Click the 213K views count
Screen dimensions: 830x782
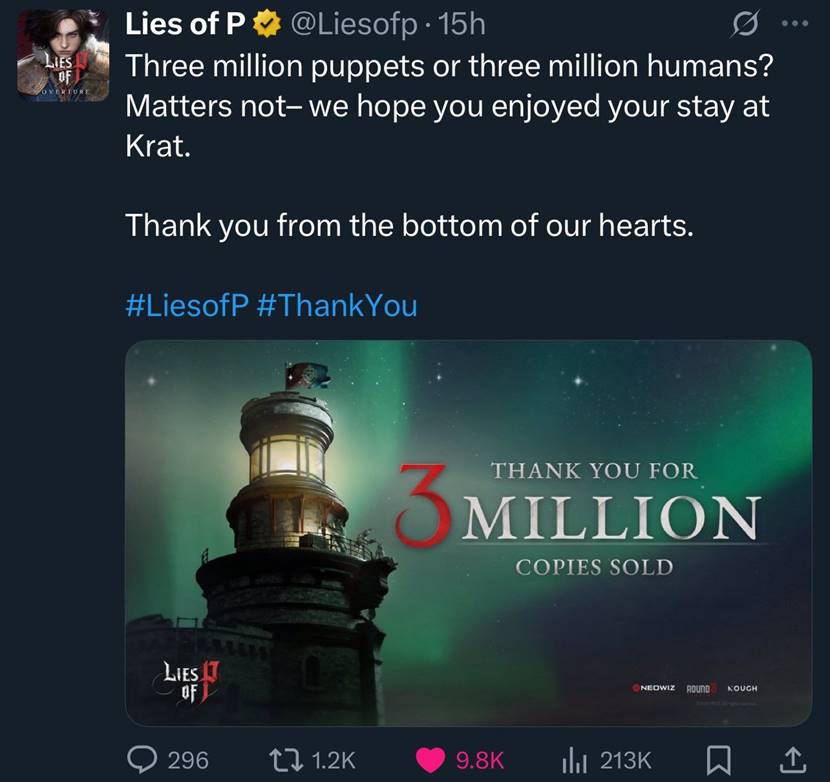625,760
